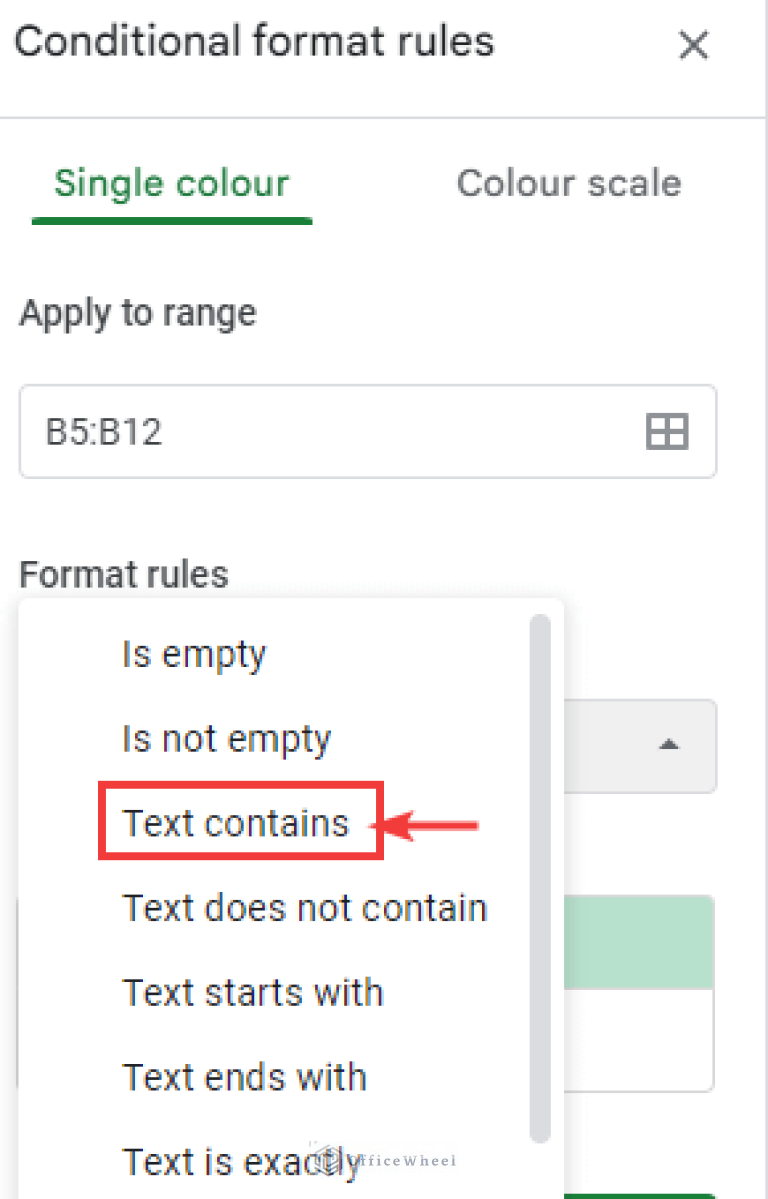This screenshot has width=768, height=1199.
Task: Select Text contains from the dropdown list
Action: click(x=237, y=822)
